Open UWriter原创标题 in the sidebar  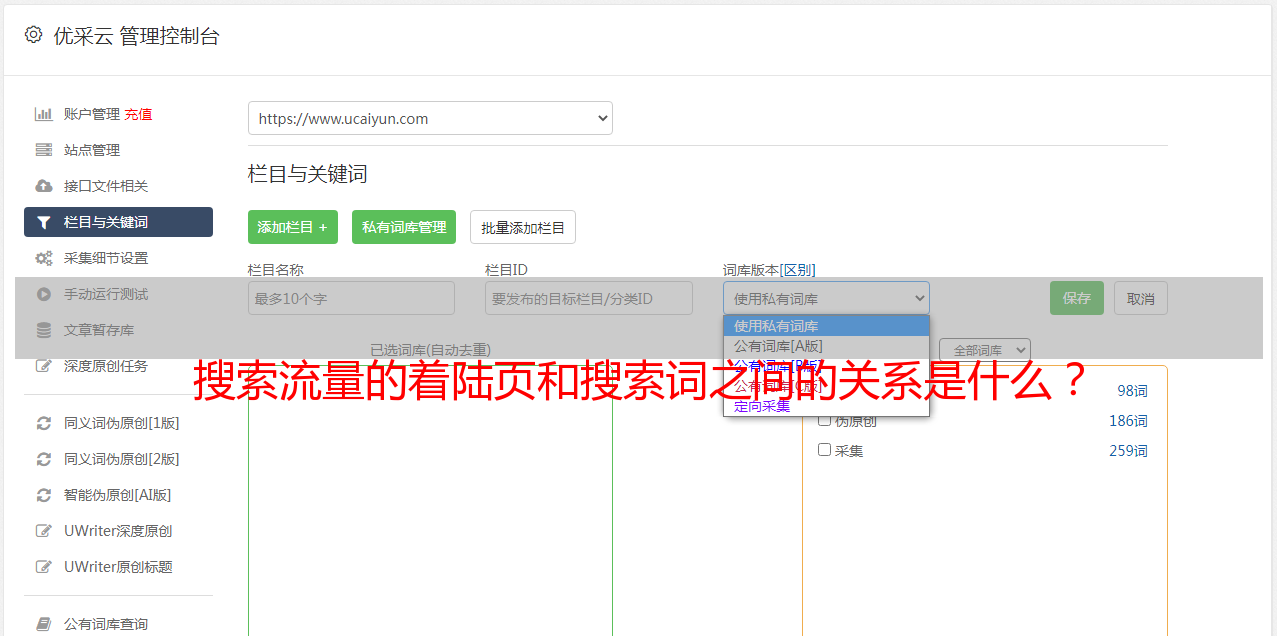(118, 567)
